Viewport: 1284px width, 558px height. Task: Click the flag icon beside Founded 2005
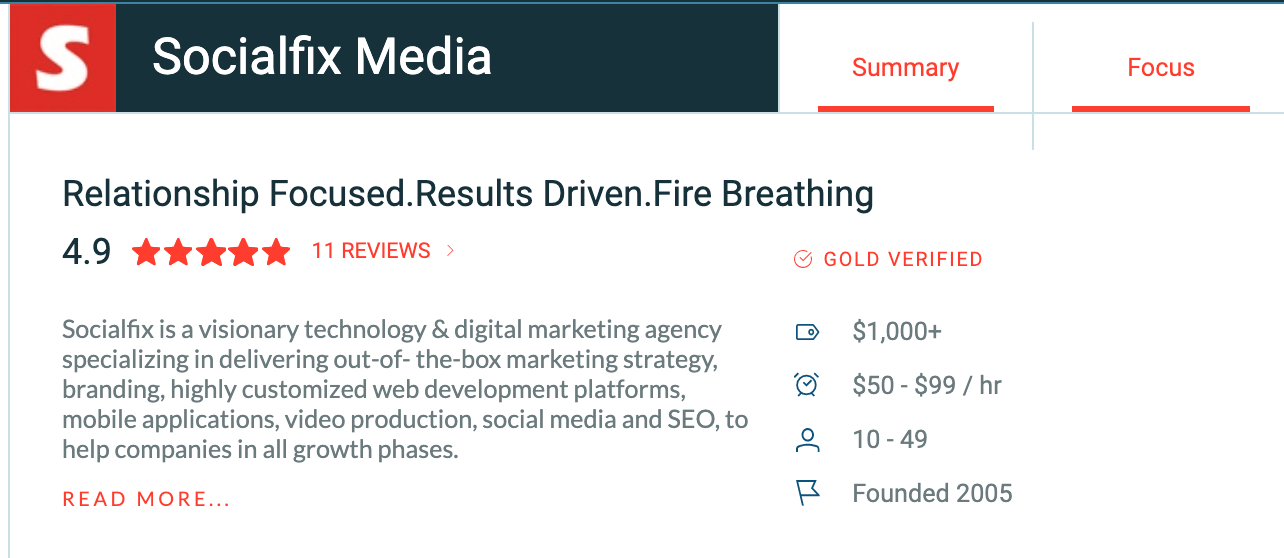[x=808, y=493]
